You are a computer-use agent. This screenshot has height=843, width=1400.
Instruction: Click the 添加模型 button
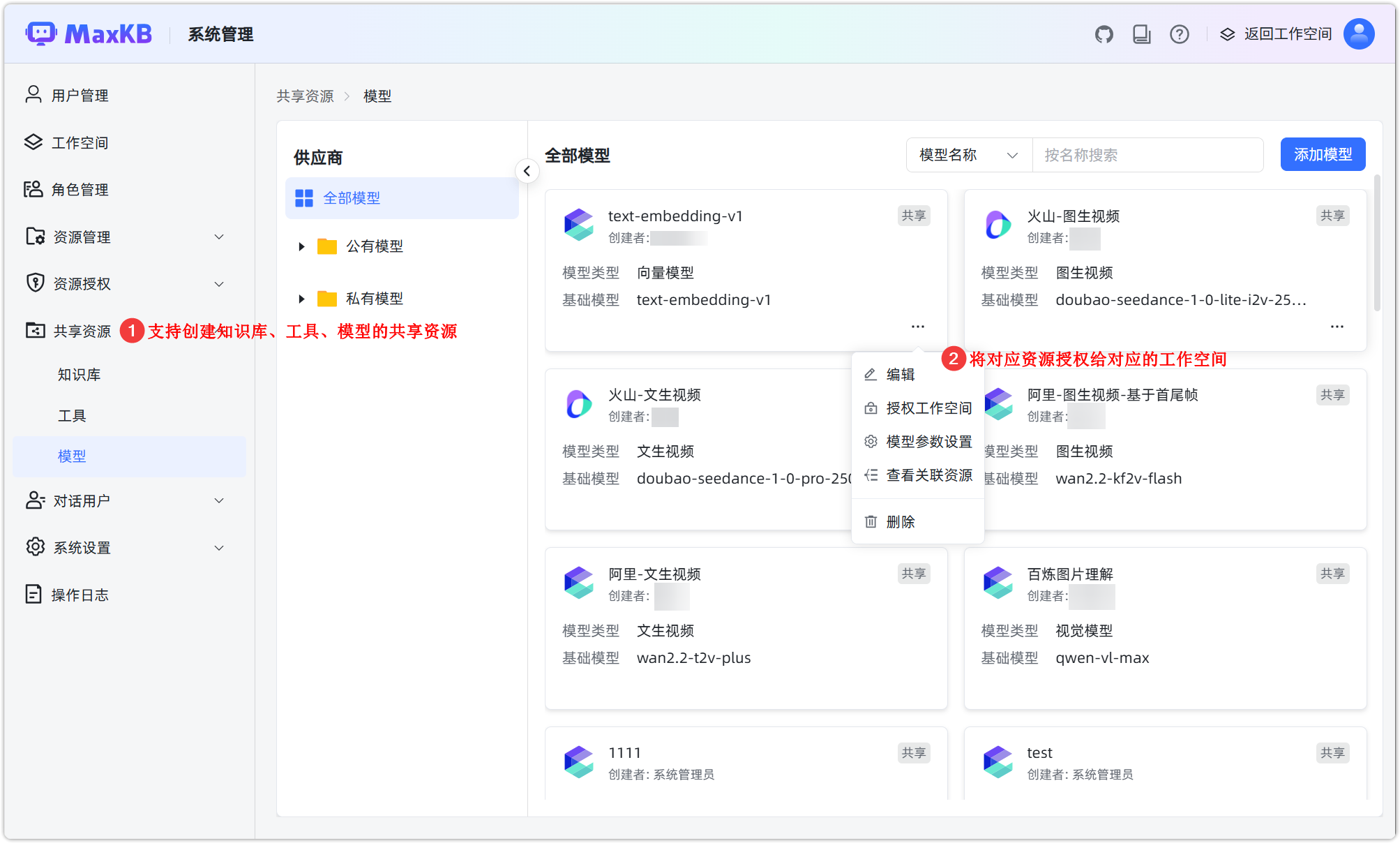coord(1322,154)
